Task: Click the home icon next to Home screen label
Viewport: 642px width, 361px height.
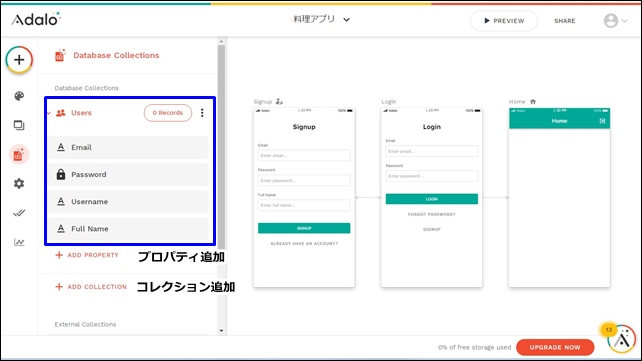Action: 533,102
